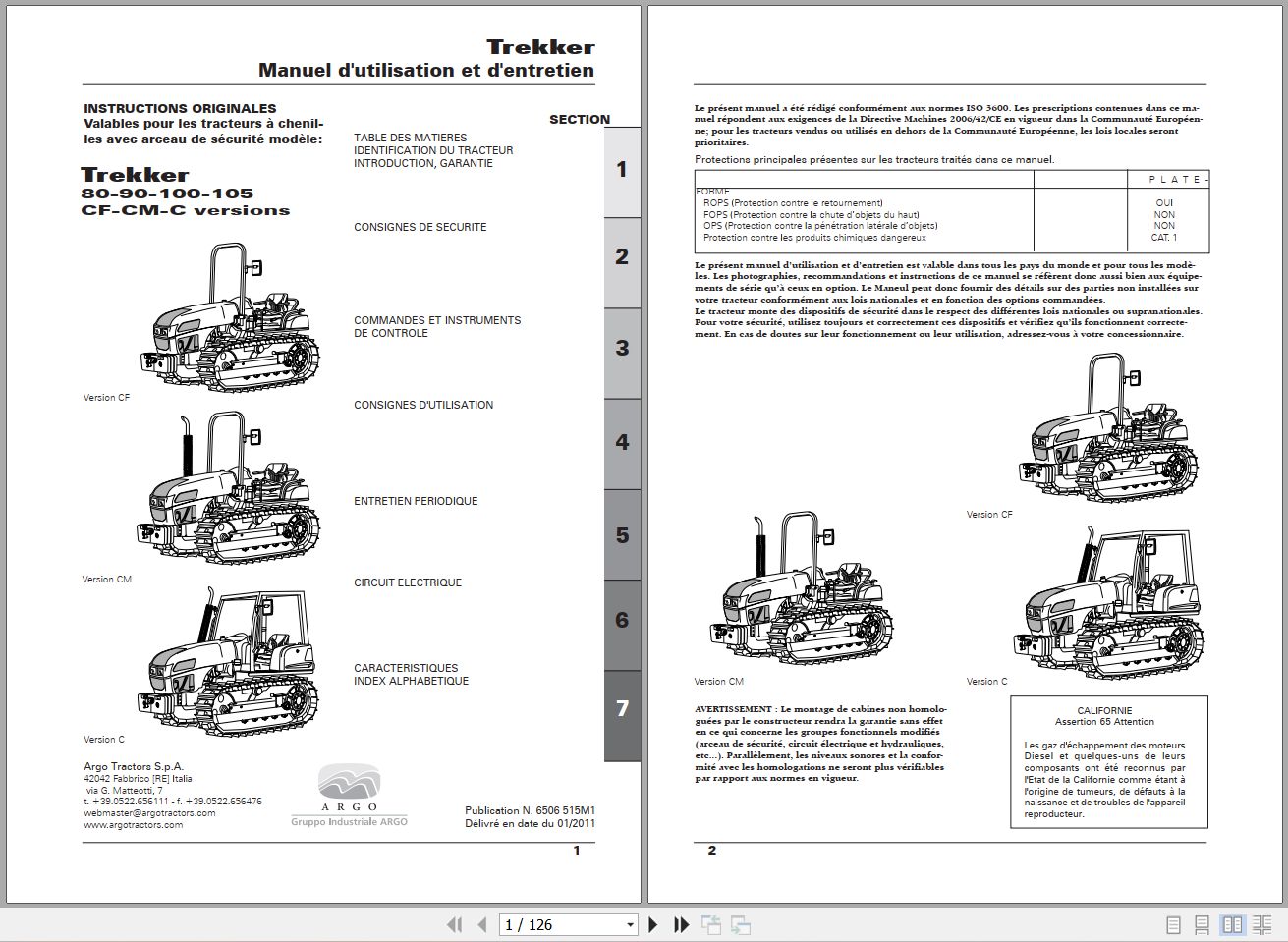Click the CONSIGNES DE SECURITE entry
This screenshot has width=1288, height=942.
point(420,227)
